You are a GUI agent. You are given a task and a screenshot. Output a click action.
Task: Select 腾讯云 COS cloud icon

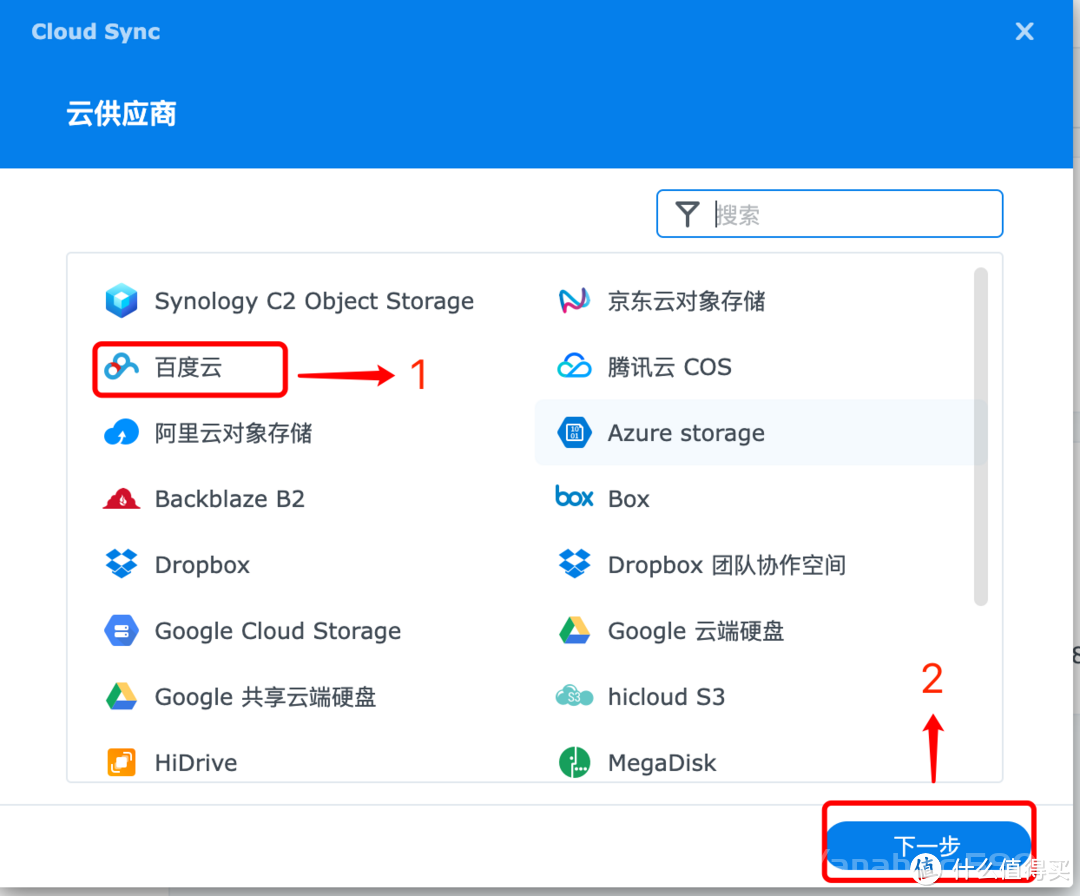(574, 366)
